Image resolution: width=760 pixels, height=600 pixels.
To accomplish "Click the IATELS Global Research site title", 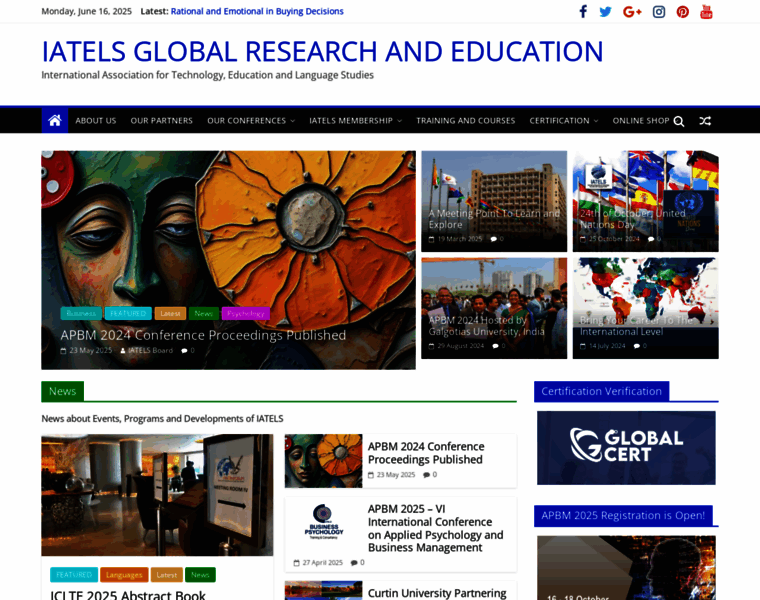I will point(322,51).
